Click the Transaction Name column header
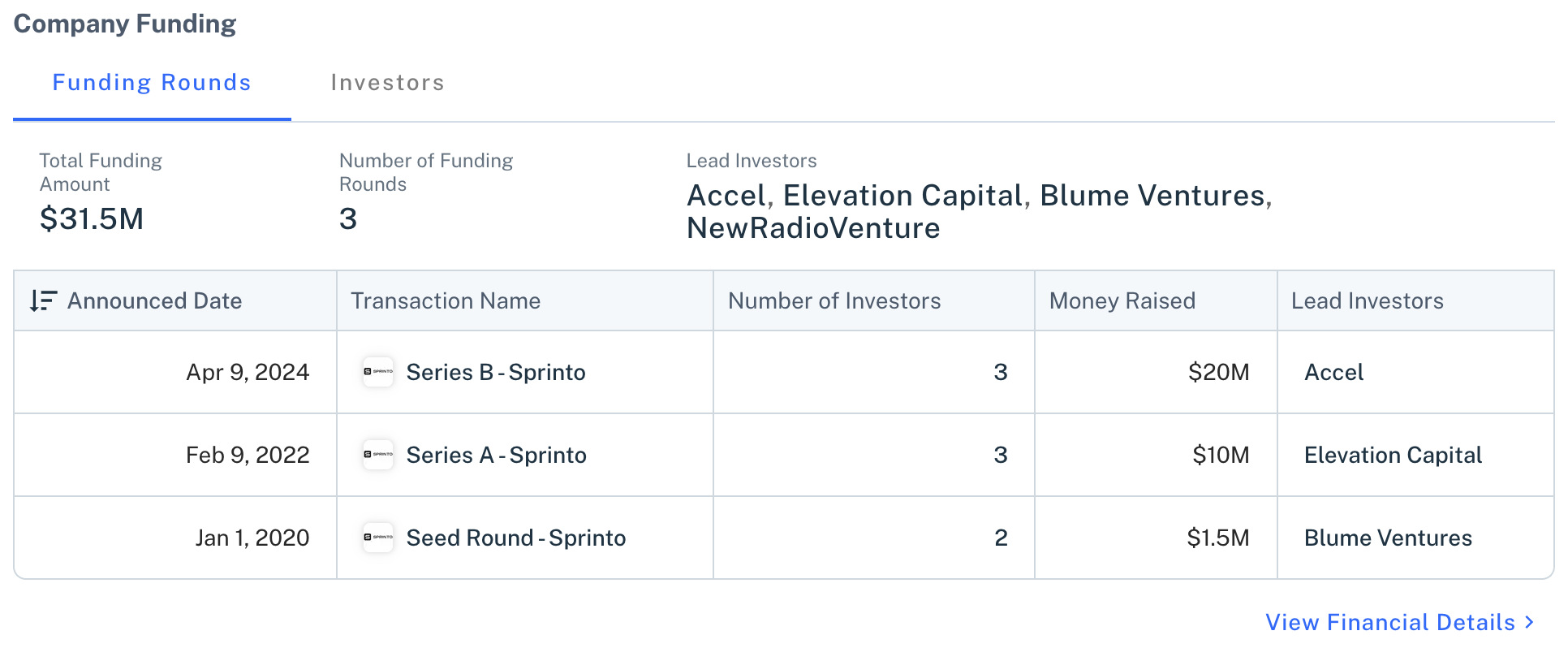This screenshot has width=1568, height=661. tap(446, 301)
